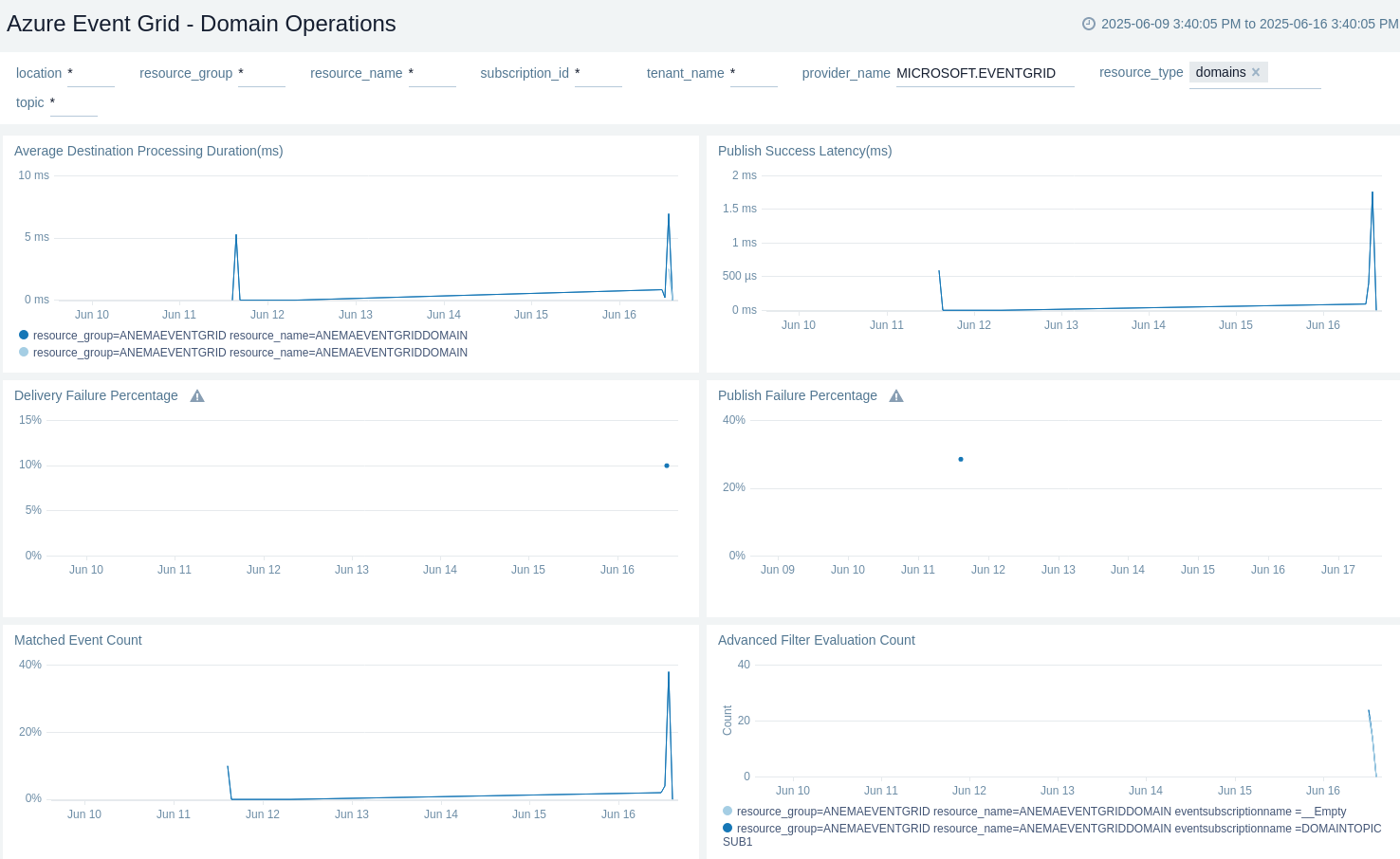The width and height of the screenshot is (1400, 859).
Task: Remove the 'domains' resource_type filter chip
Action: (1256, 72)
